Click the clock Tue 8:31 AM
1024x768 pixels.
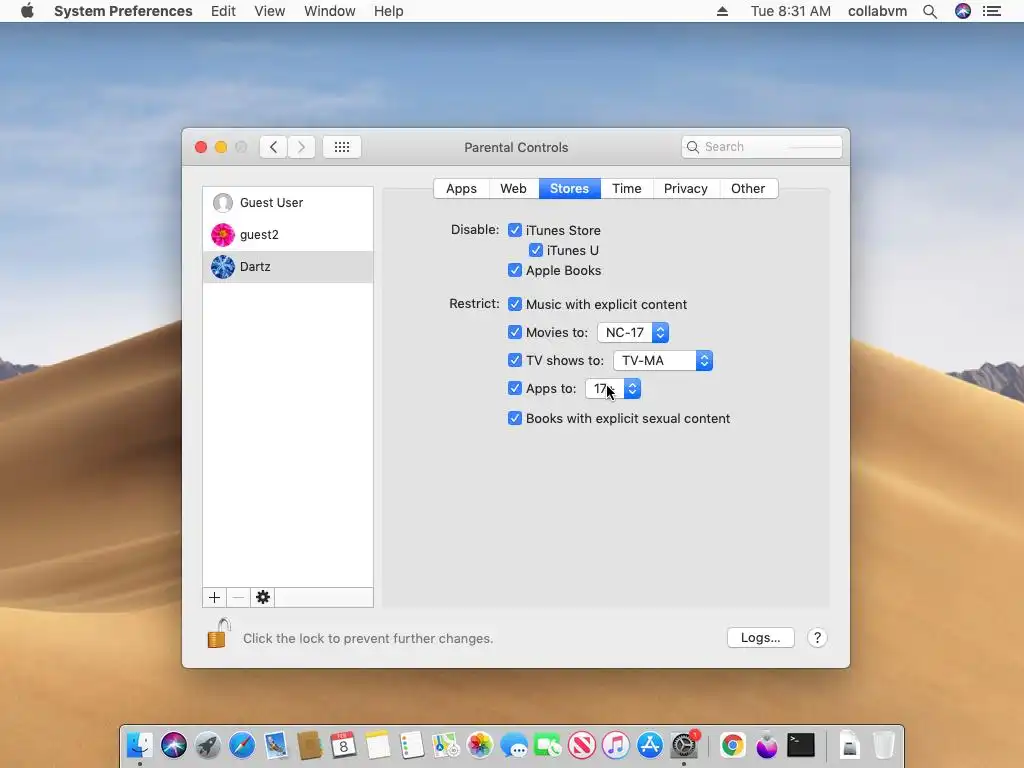tap(790, 11)
